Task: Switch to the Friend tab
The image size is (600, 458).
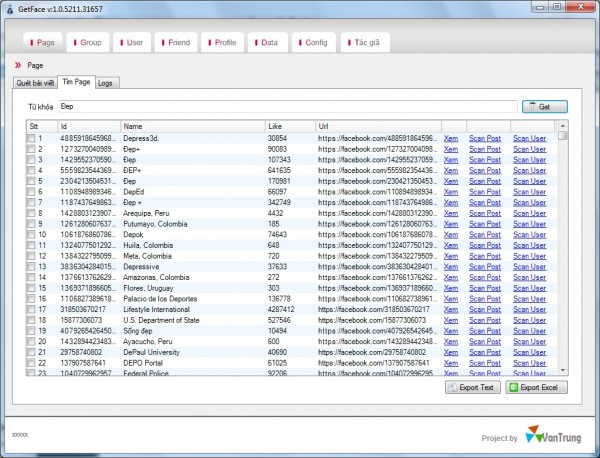Action: [176, 43]
